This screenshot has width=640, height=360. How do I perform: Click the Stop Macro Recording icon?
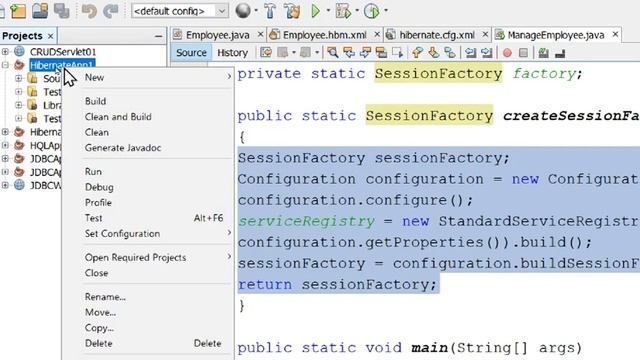point(523,53)
